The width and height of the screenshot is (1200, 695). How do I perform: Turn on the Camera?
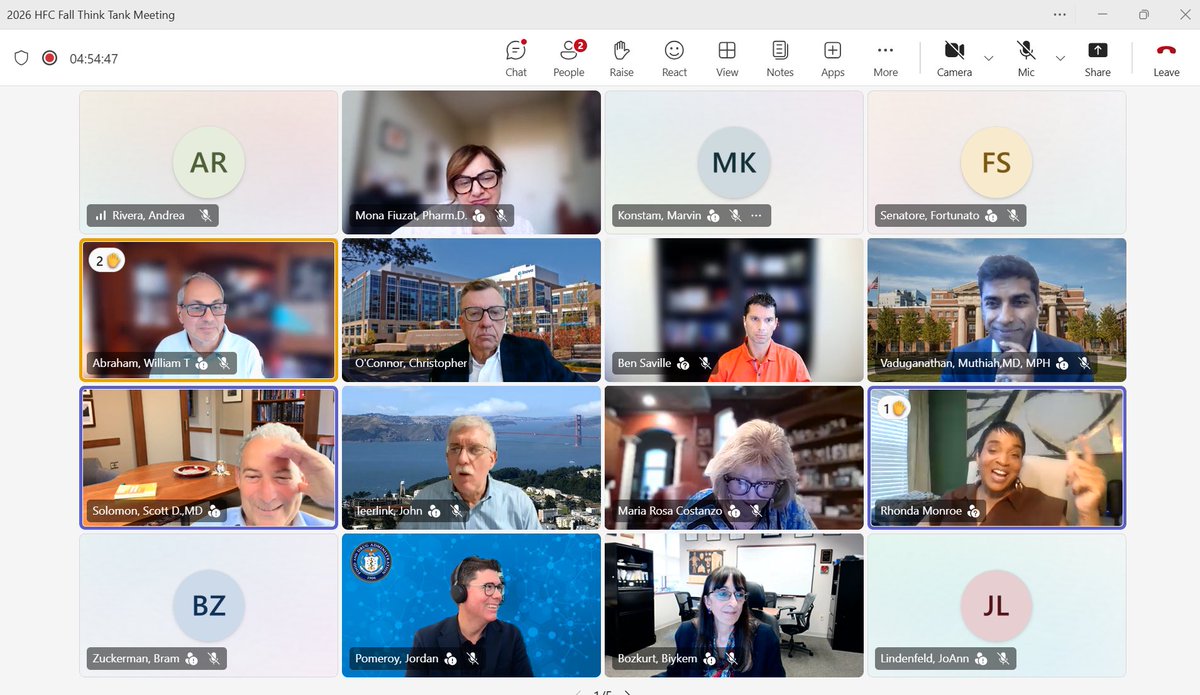tap(954, 58)
